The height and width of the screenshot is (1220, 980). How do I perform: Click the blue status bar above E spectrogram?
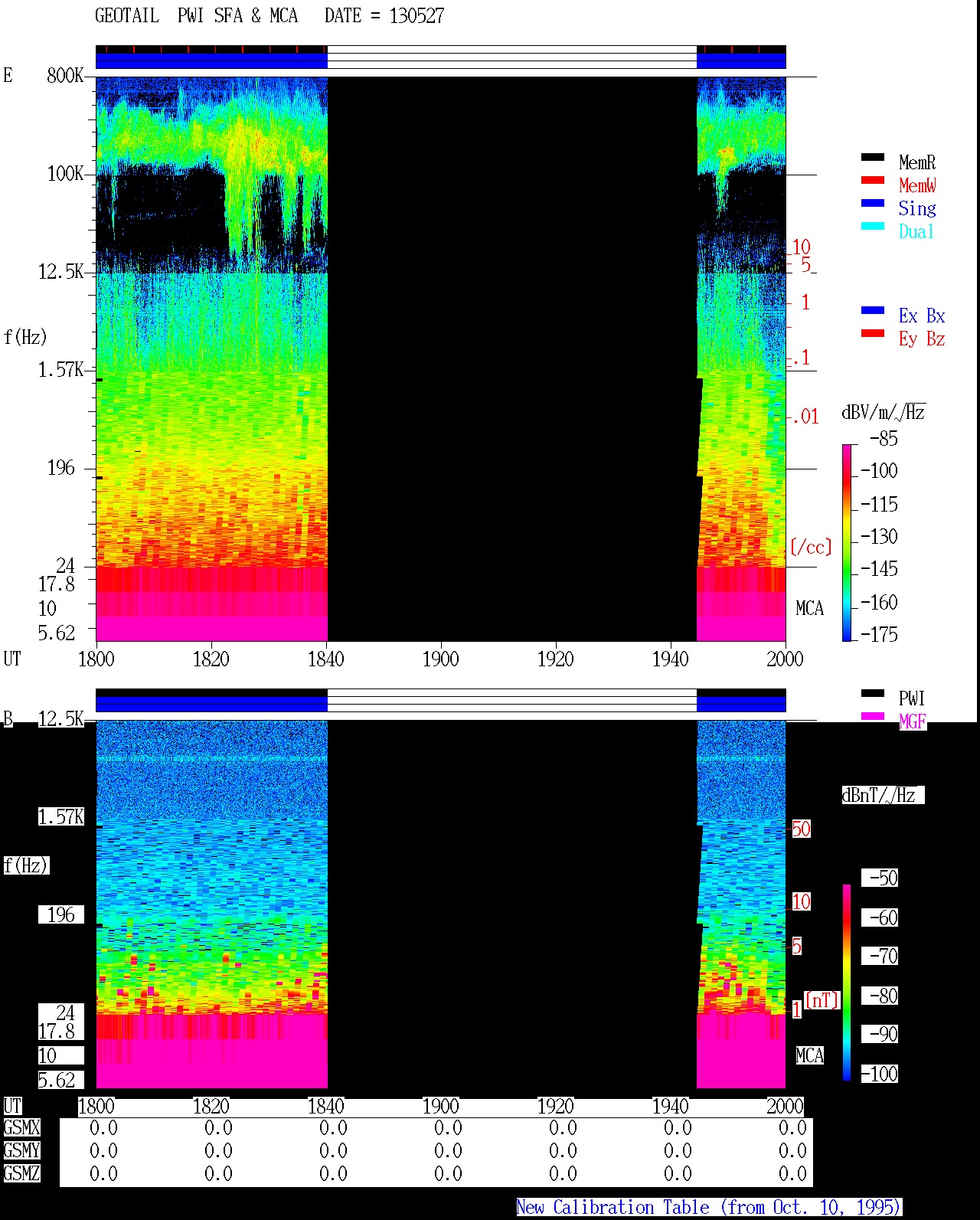[x=211, y=61]
